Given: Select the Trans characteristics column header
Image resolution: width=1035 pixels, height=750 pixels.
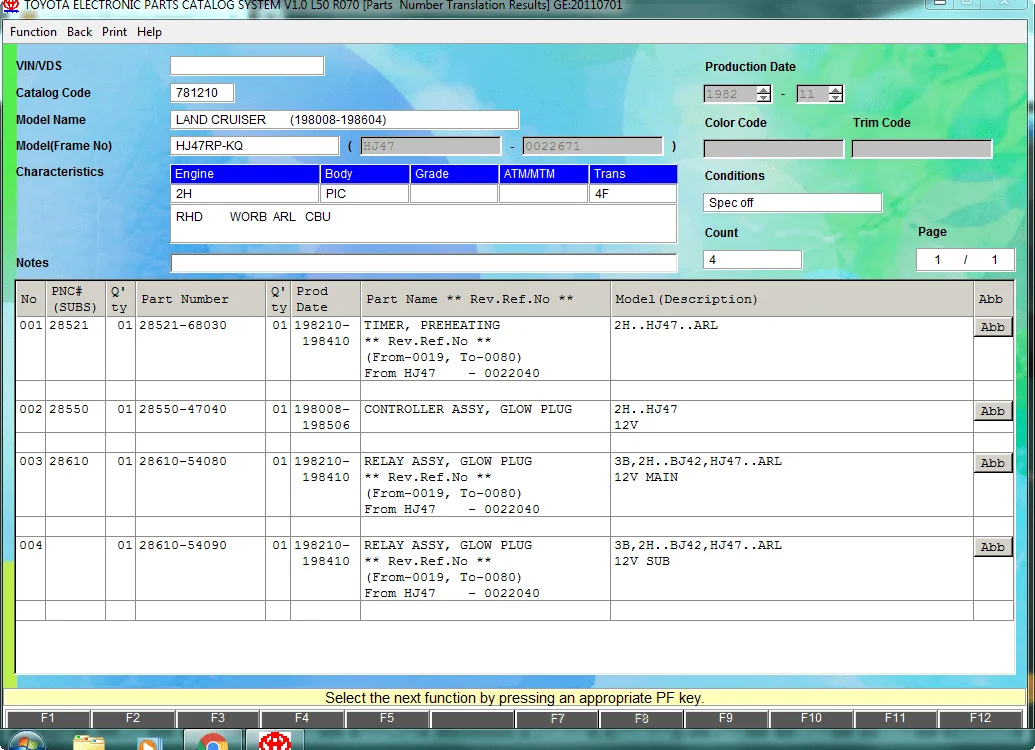Looking at the screenshot, I should [x=632, y=174].
